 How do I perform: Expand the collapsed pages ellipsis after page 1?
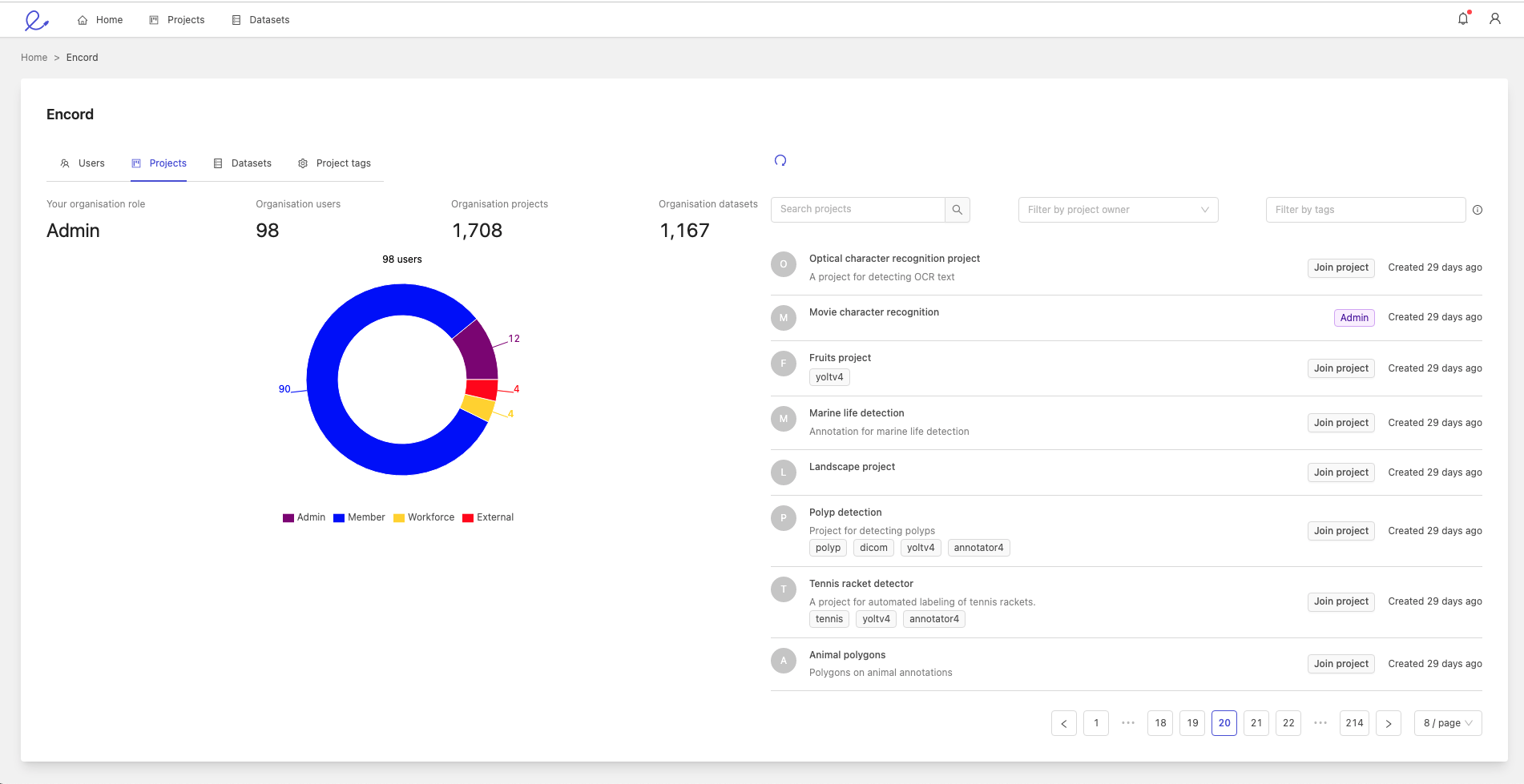[1128, 723]
